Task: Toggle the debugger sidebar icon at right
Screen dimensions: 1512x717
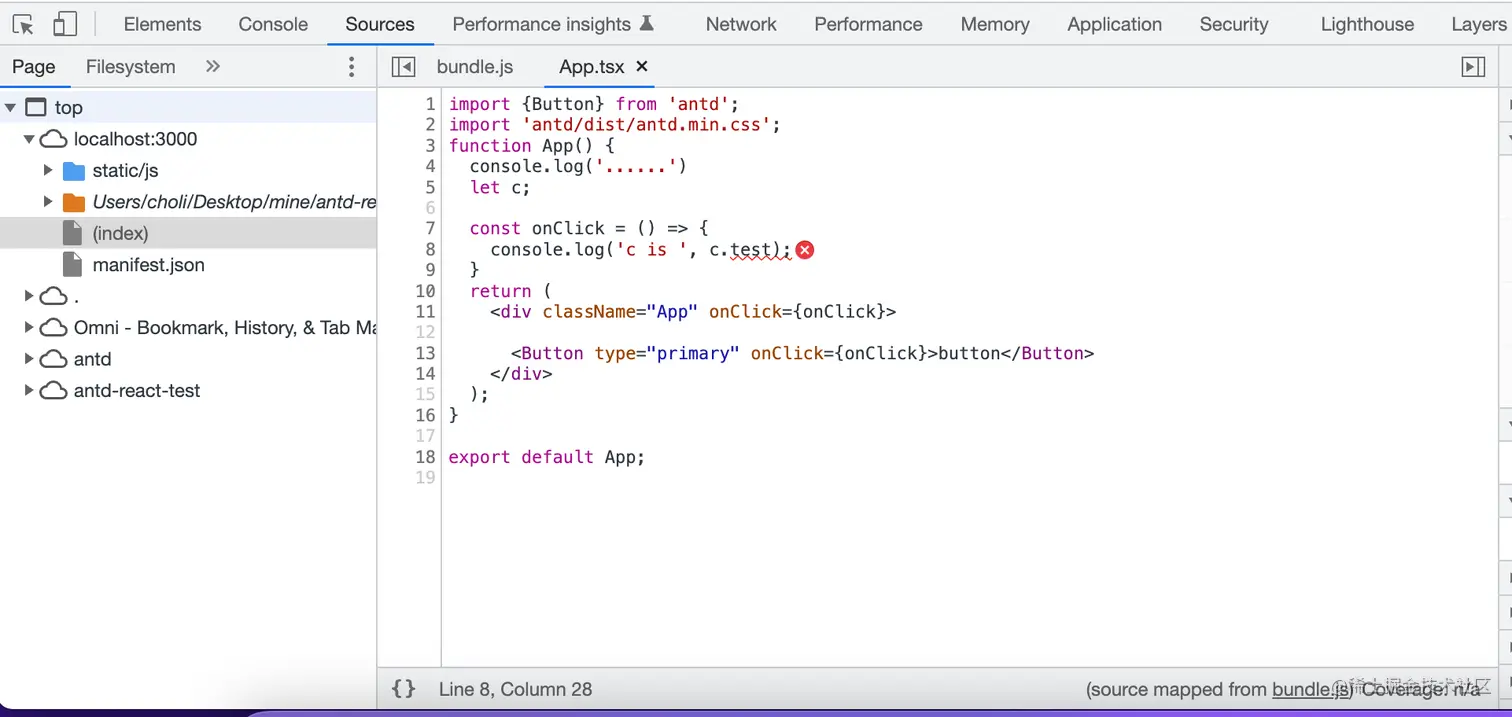Action: click(x=1473, y=67)
